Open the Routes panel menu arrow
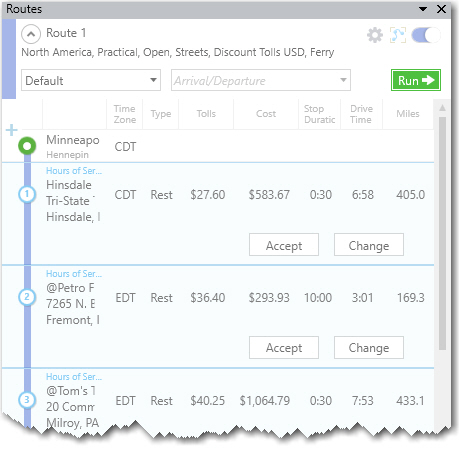 click(x=423, y=9)
